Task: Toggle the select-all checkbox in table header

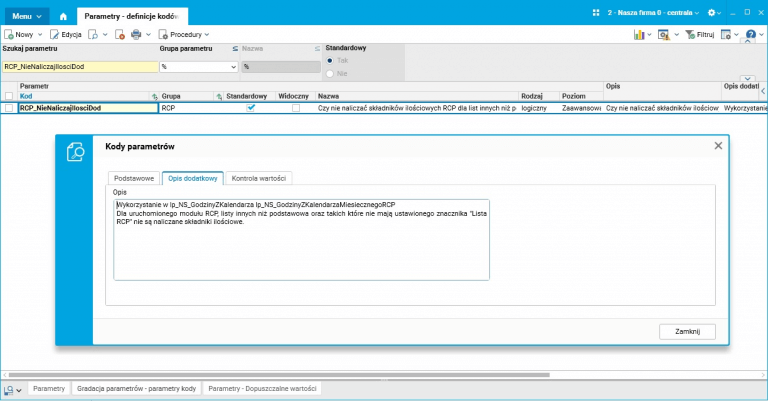Action: tap(9, 96)
